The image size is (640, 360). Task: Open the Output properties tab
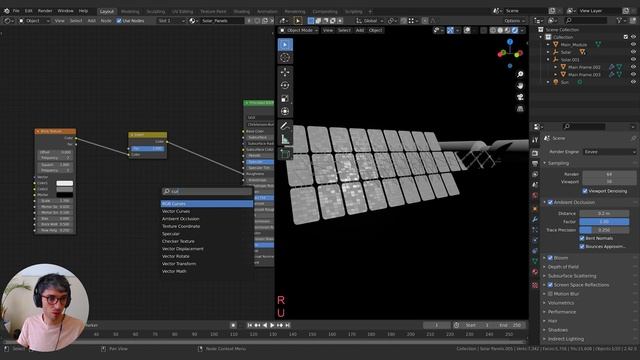coord(535,164)
